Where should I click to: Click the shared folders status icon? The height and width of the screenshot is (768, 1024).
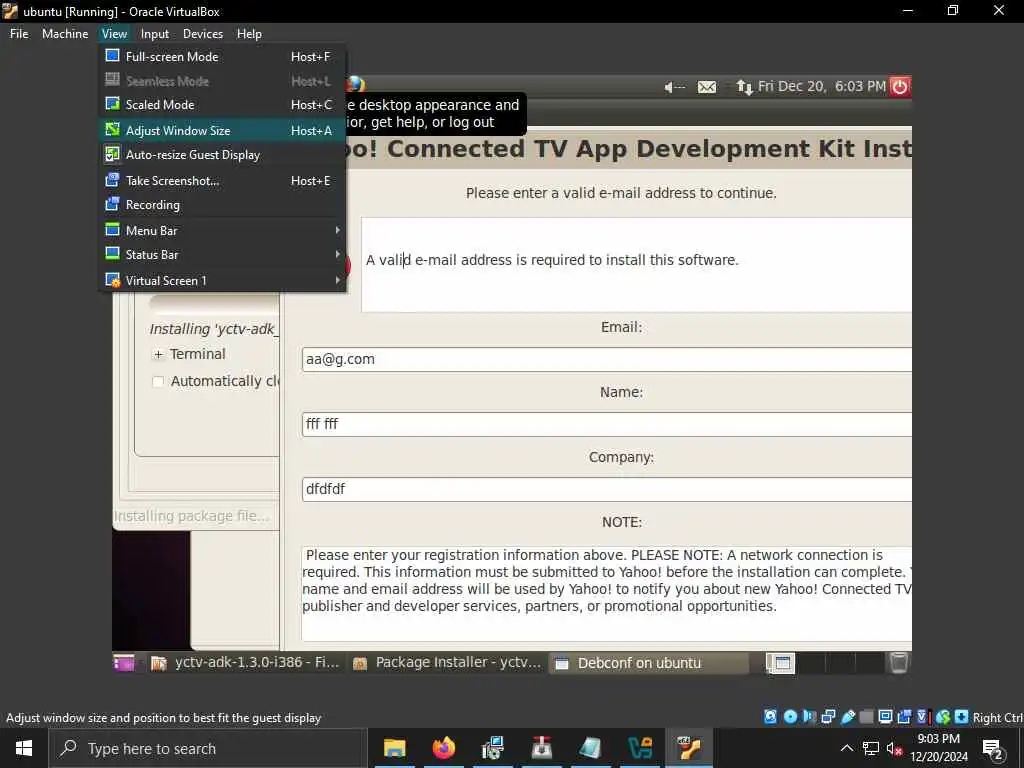(867, 717)
